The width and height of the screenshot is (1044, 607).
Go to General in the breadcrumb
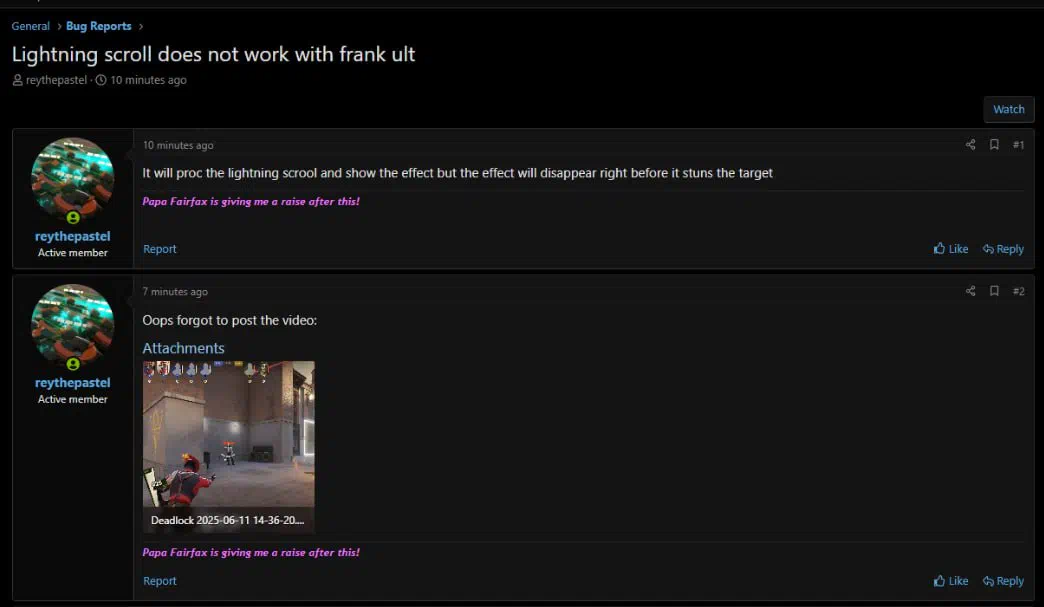(31, 26)
